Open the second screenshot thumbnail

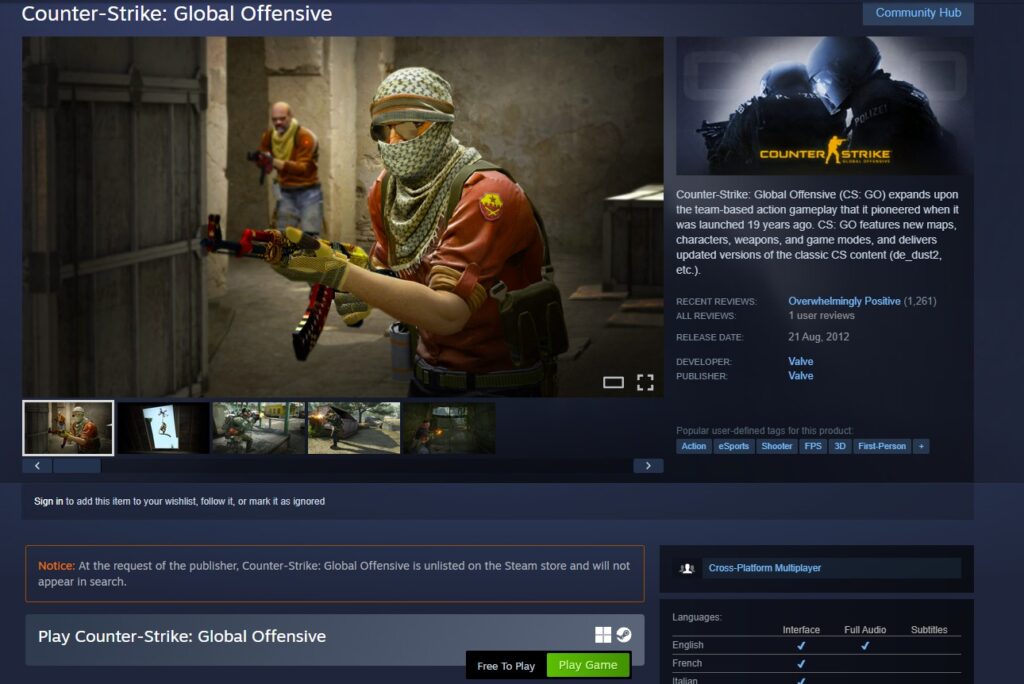[162, 427]
